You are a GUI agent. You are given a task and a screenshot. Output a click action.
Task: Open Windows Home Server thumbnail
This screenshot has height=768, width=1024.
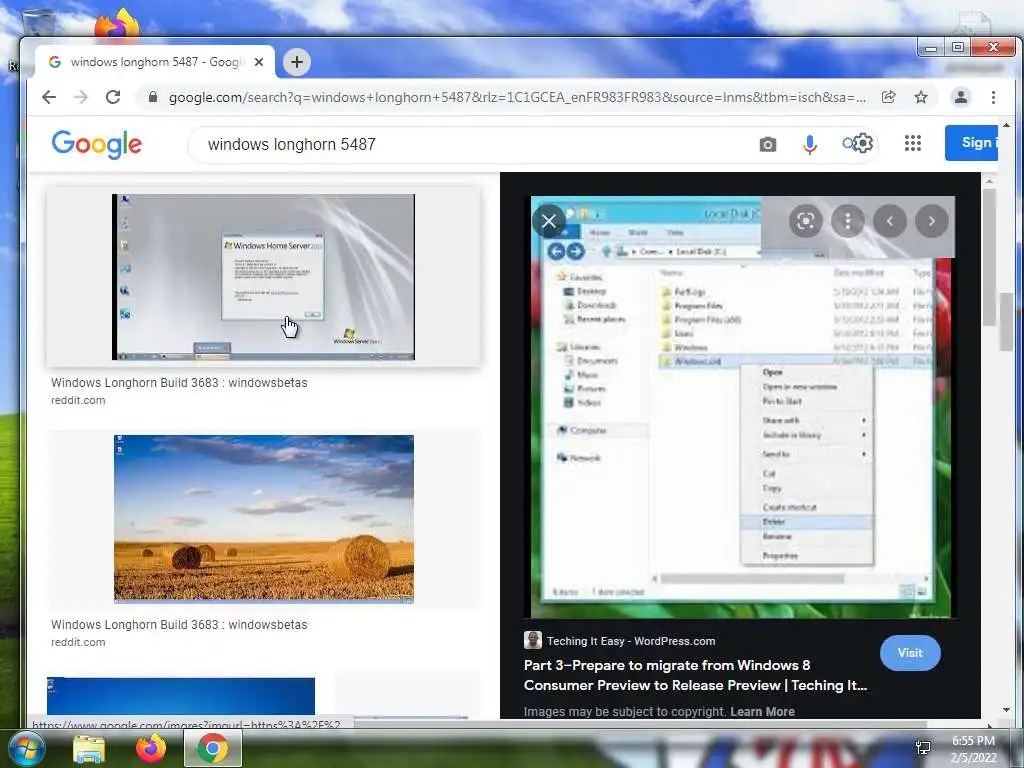[263, 277]
